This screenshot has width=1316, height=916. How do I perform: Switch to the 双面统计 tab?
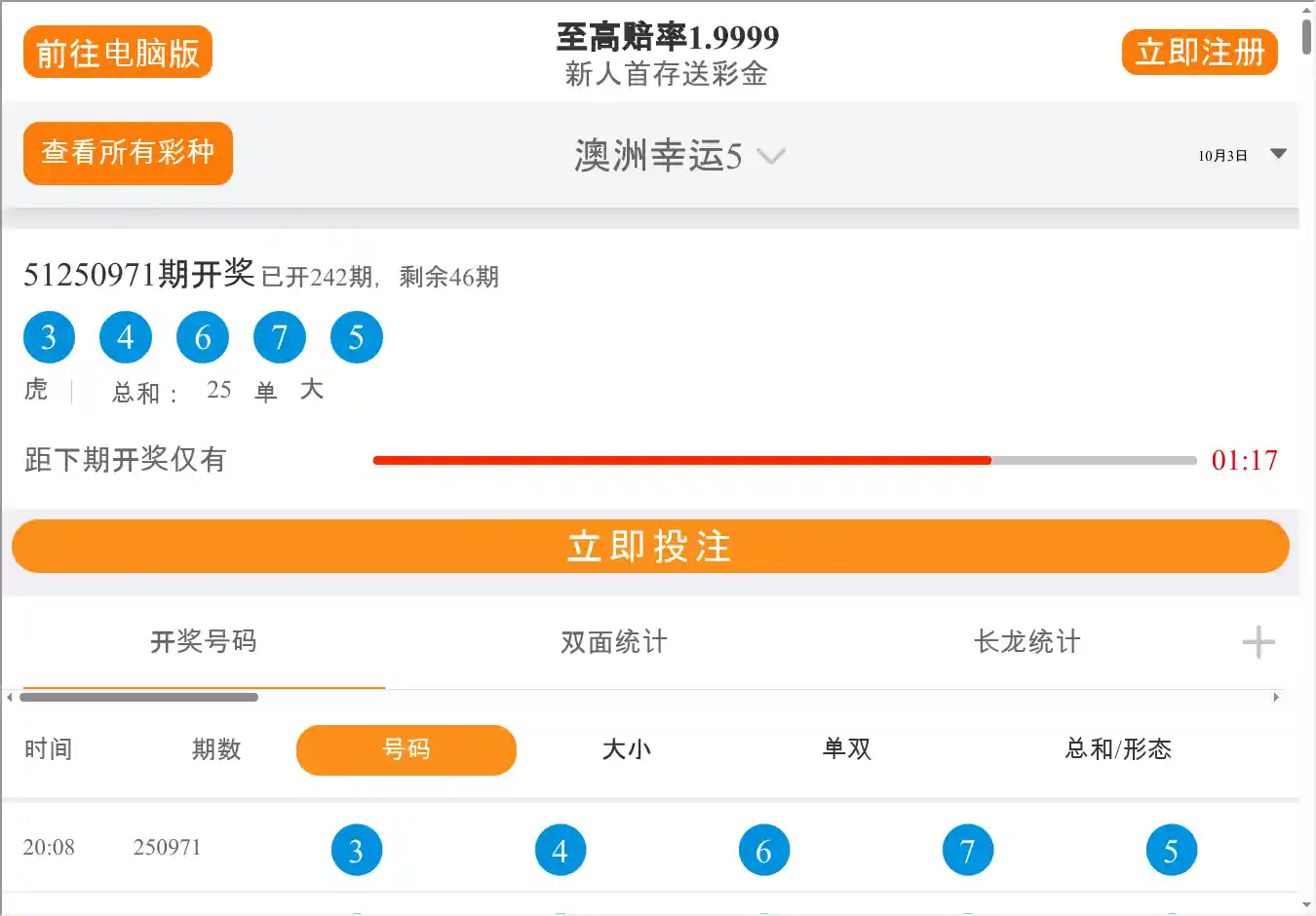click(x=614, y=642)
